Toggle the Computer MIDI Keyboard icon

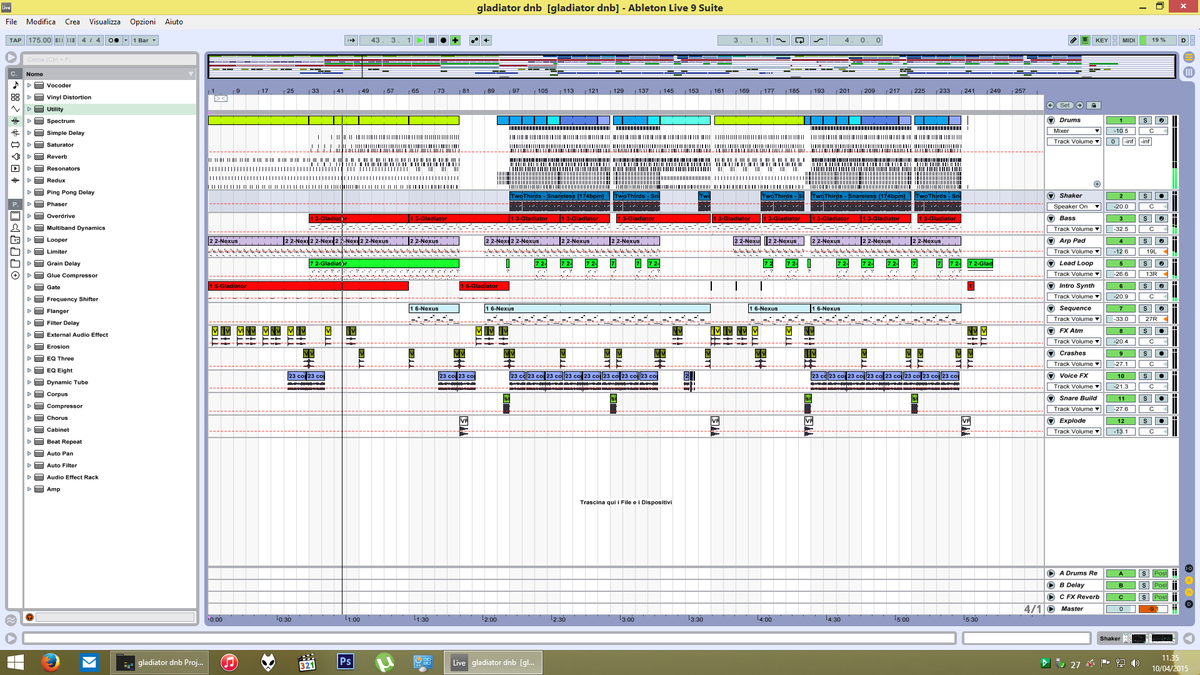pos(1084,40)
